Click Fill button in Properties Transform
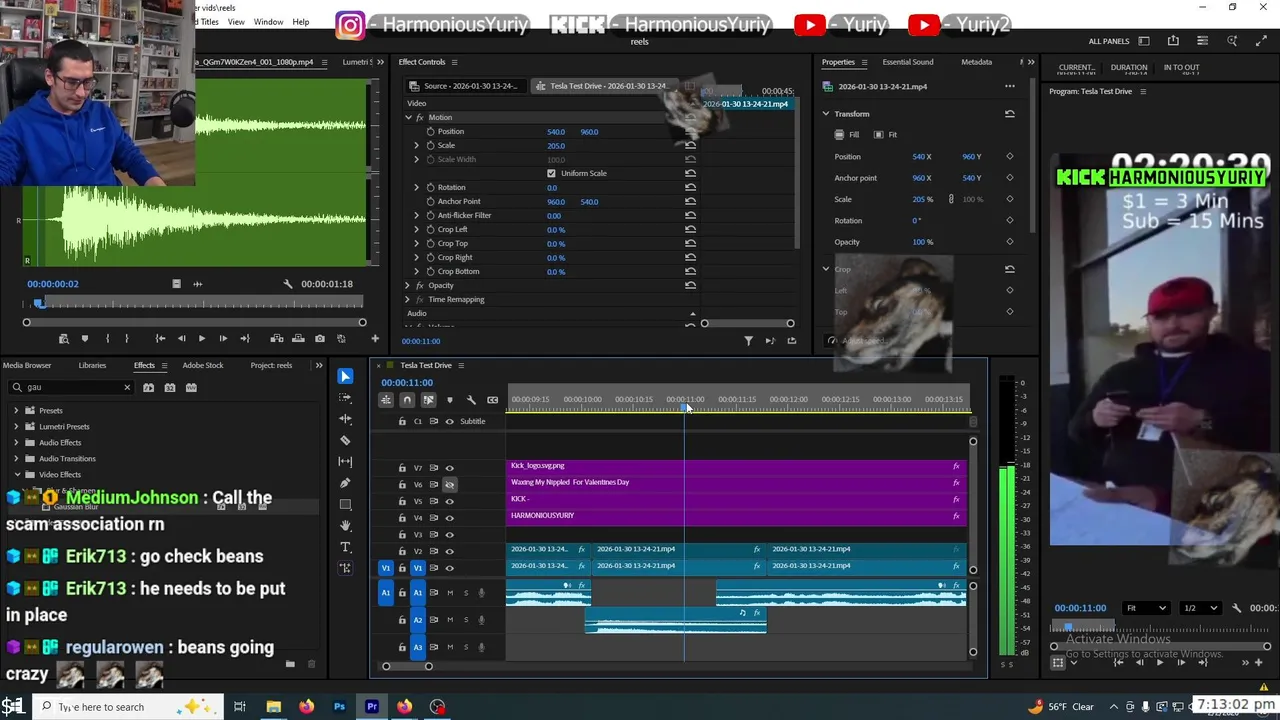 [x=847, y=135]
